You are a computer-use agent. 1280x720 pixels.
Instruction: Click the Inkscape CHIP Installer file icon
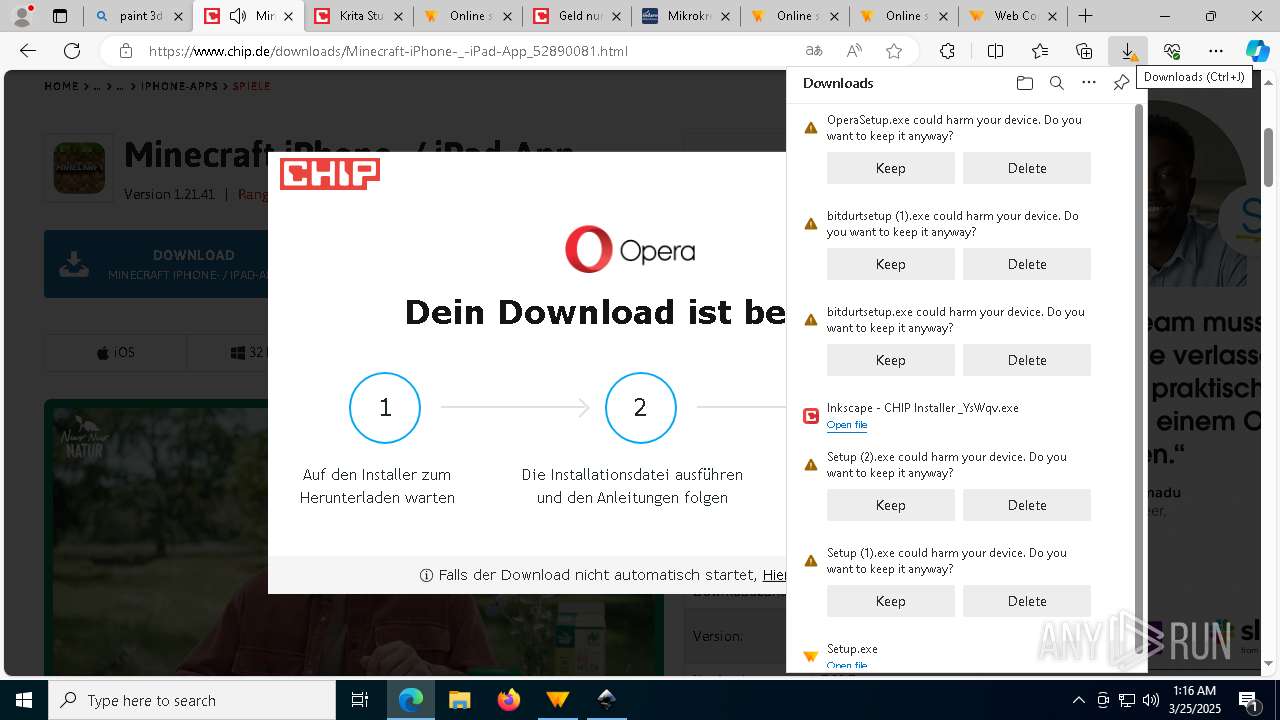point(811,416)
